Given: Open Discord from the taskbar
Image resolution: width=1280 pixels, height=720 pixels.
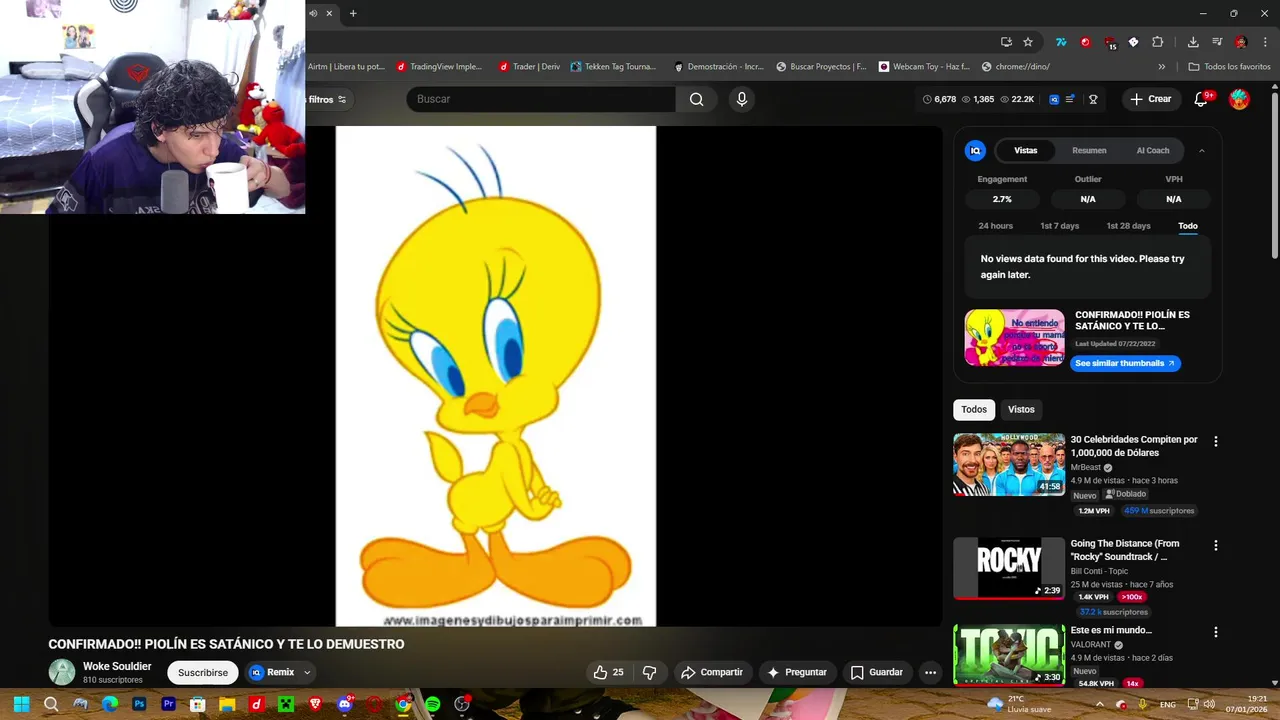Looking at the screenshot, I should tap(345, 704).
